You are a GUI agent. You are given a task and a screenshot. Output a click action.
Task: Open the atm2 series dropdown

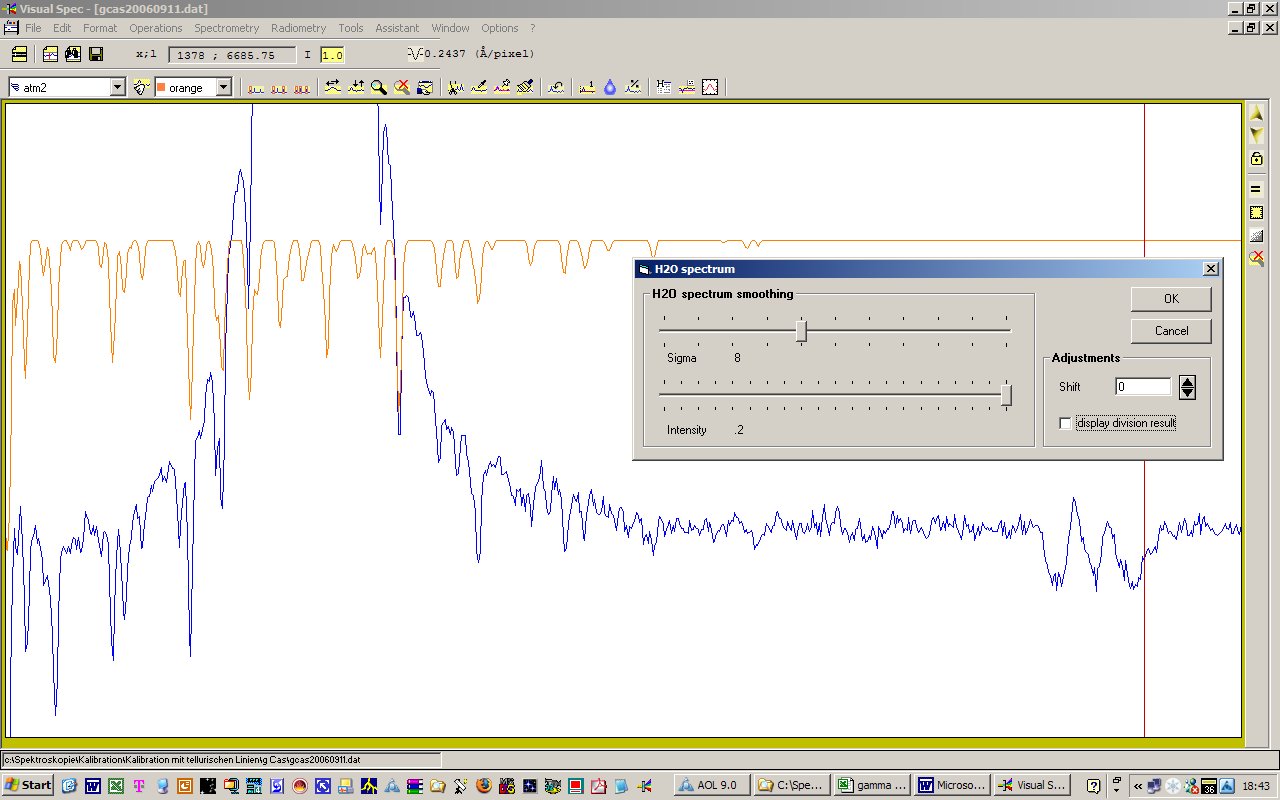[117, 88]
